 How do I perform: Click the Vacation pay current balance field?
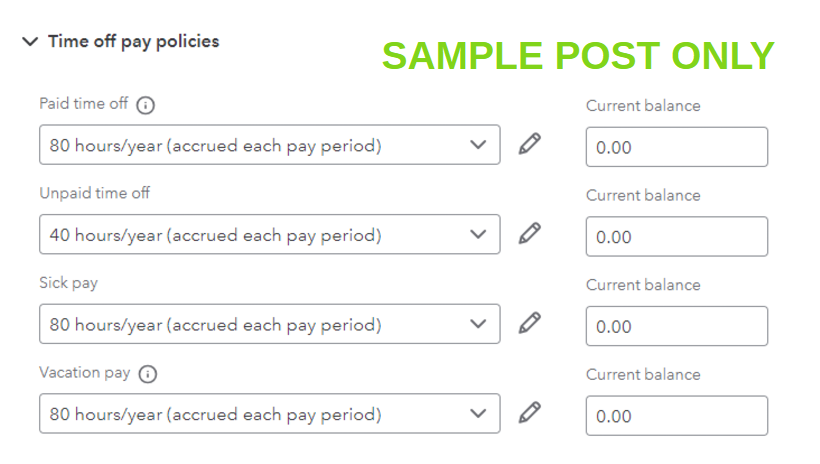[676, 416]
